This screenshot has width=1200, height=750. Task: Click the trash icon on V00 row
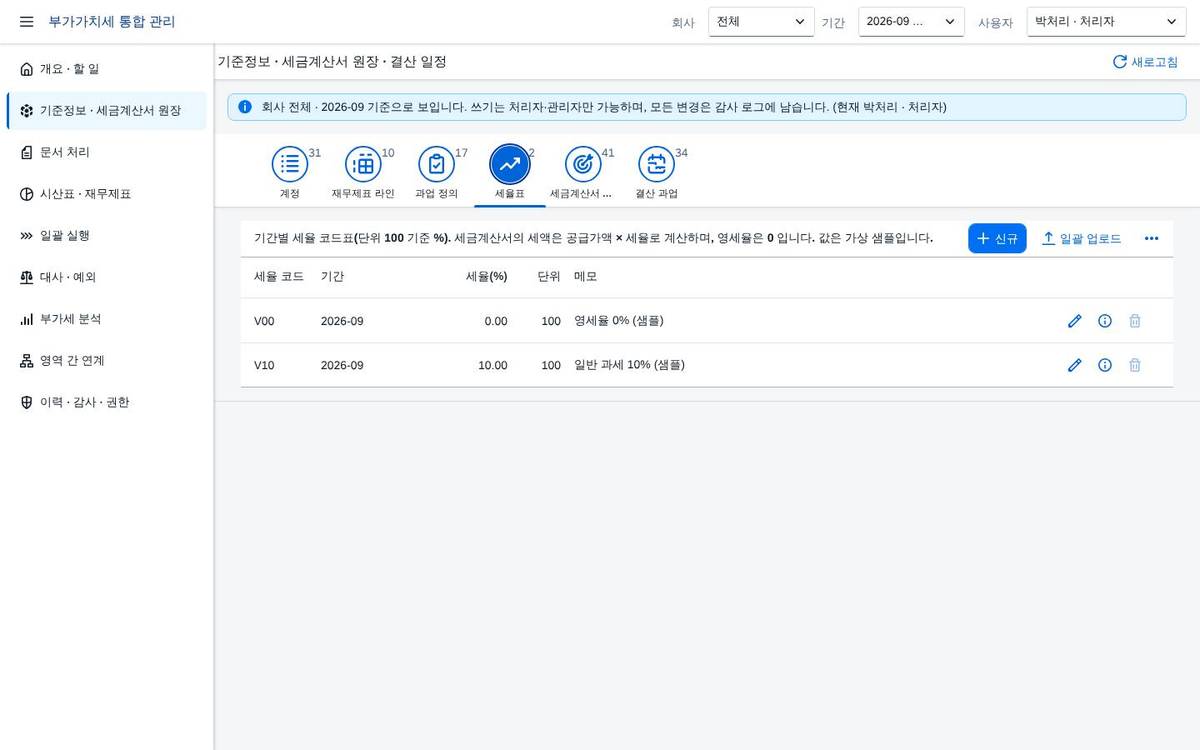(1135, 321)
